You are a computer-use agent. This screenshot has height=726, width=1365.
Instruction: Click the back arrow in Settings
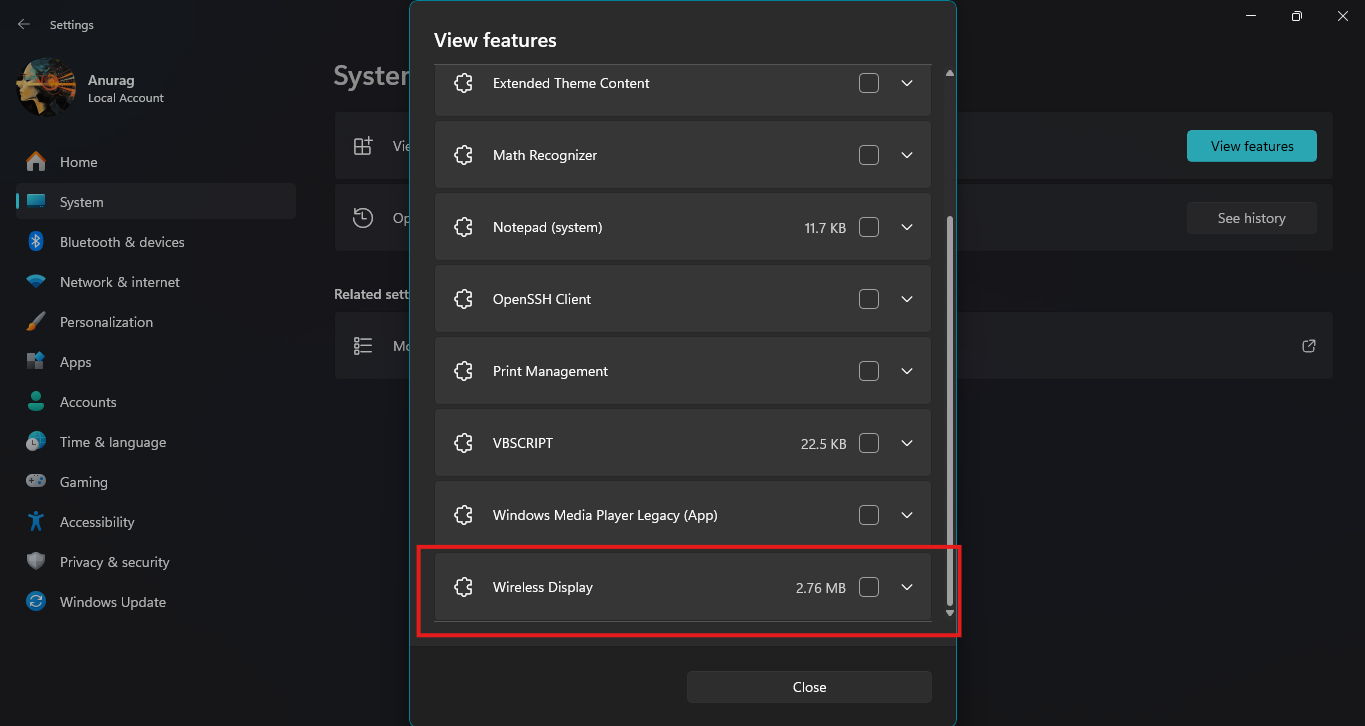[24, 25]
